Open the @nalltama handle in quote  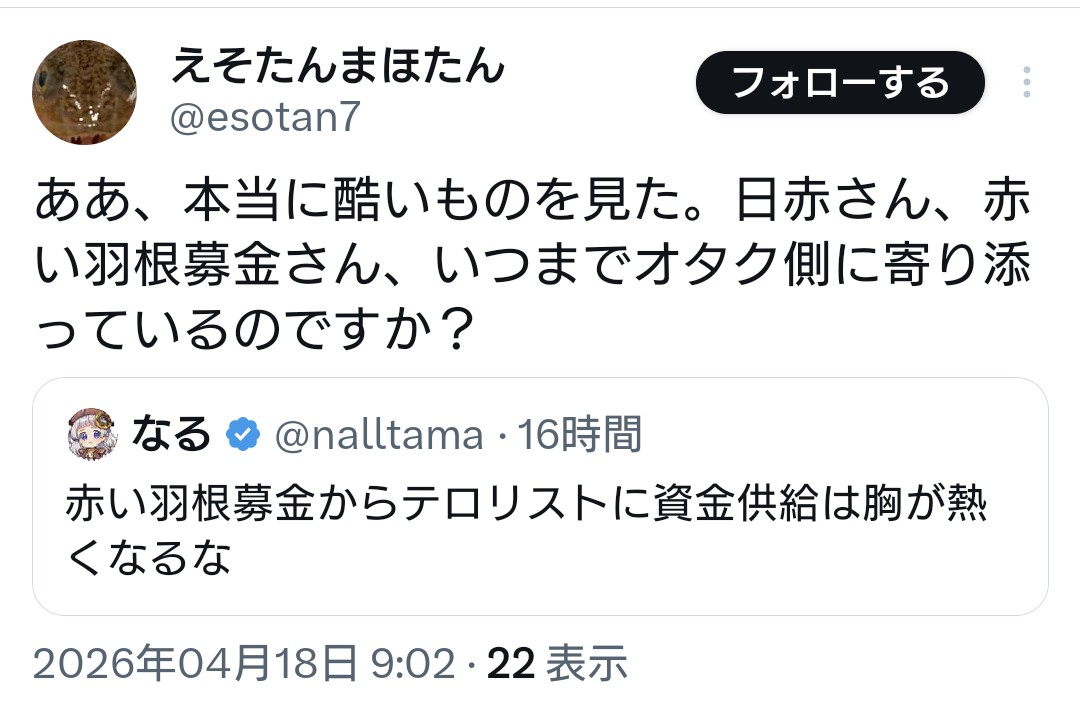[378, 435]
